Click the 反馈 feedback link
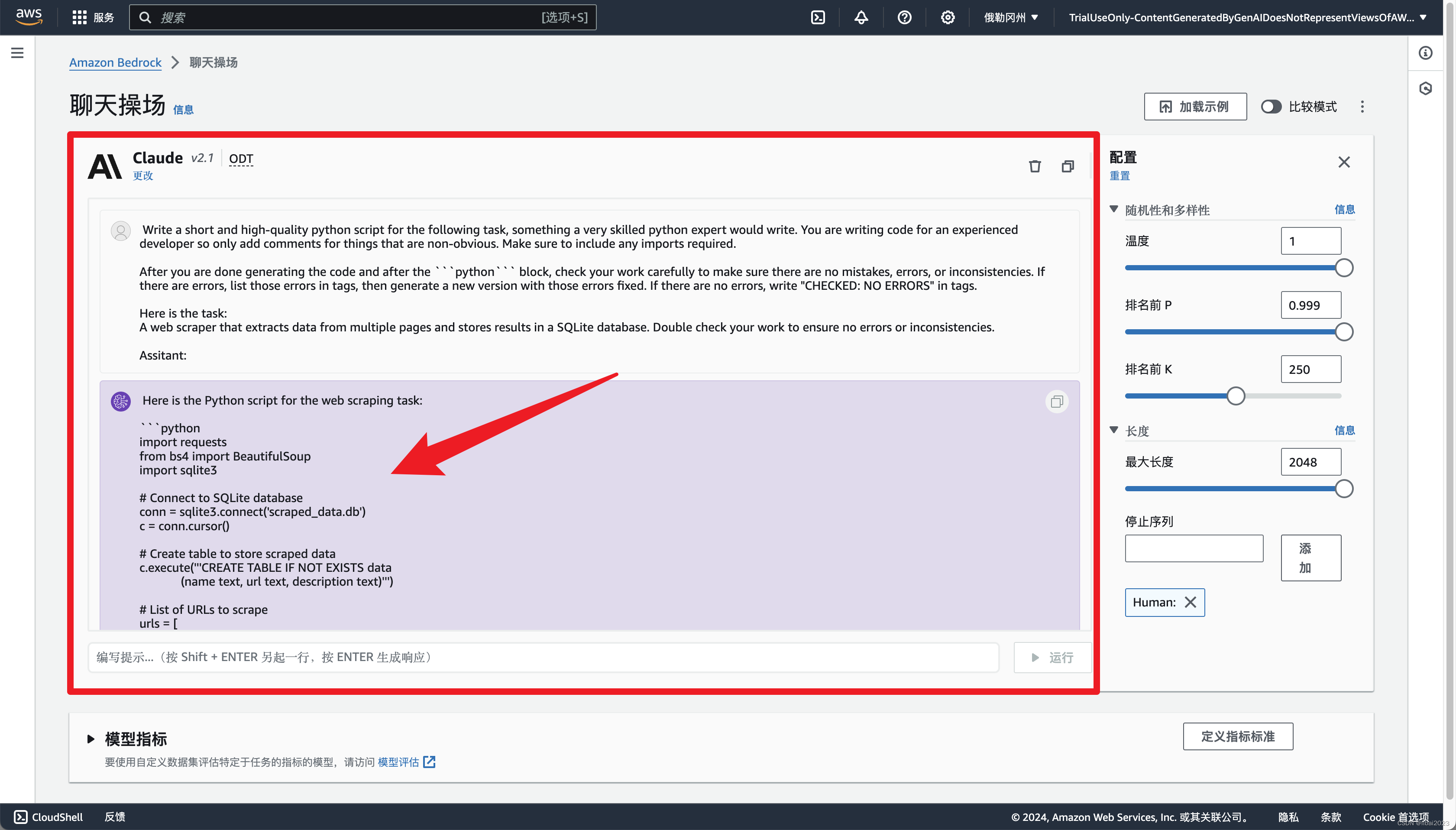Screen dimensions: 1456x830 click(x=114, y=817)
